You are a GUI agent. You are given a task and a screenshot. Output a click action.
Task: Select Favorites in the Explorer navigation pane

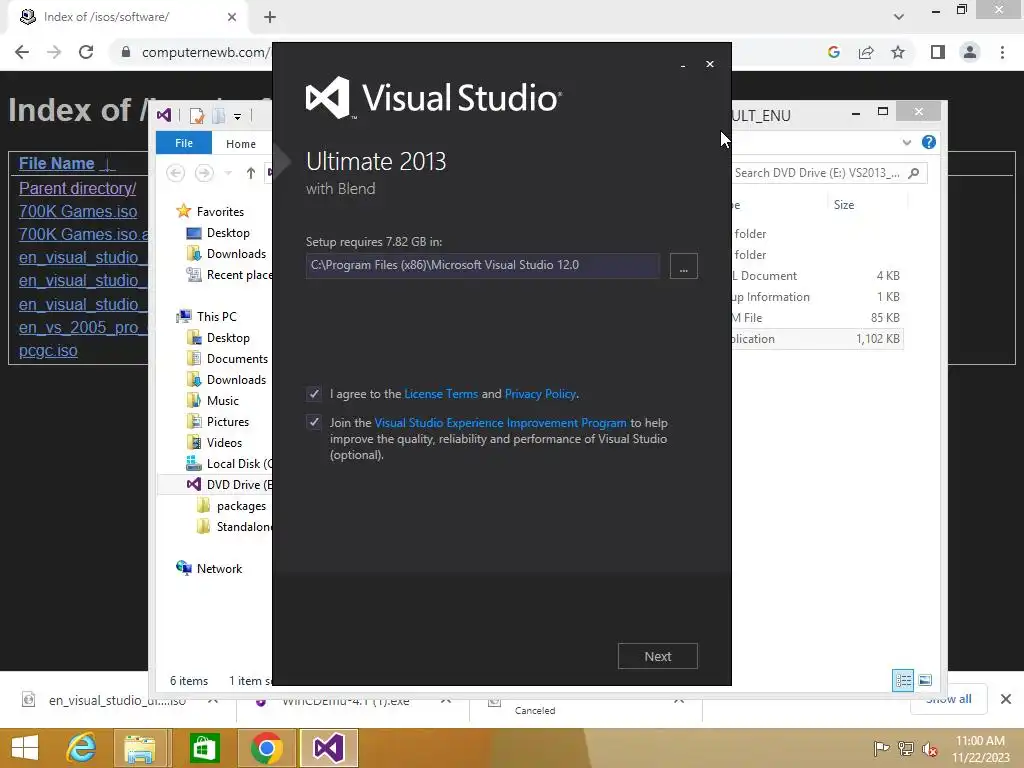(220, 212)
